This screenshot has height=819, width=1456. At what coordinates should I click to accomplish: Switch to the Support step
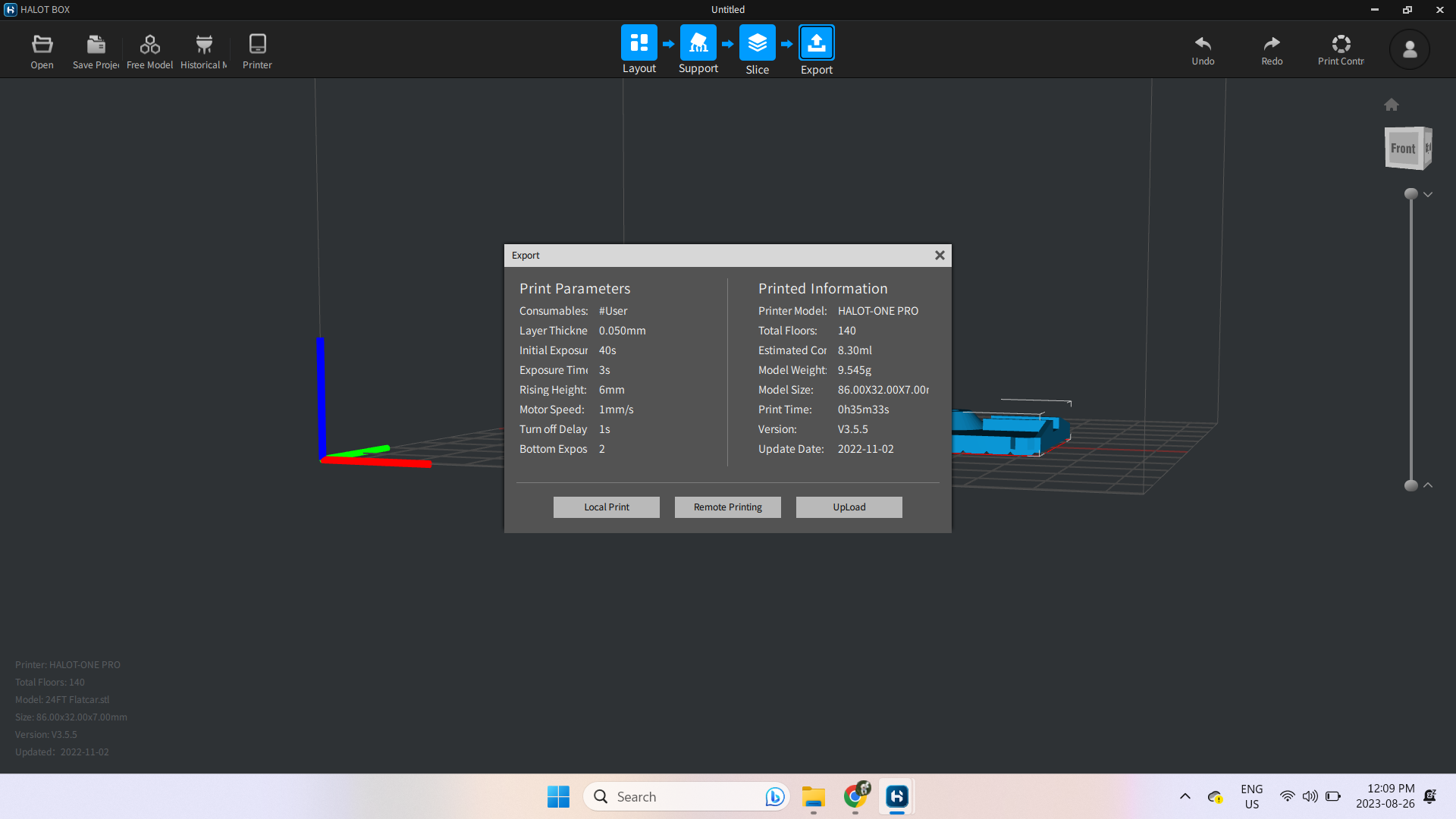click(698, 44)
